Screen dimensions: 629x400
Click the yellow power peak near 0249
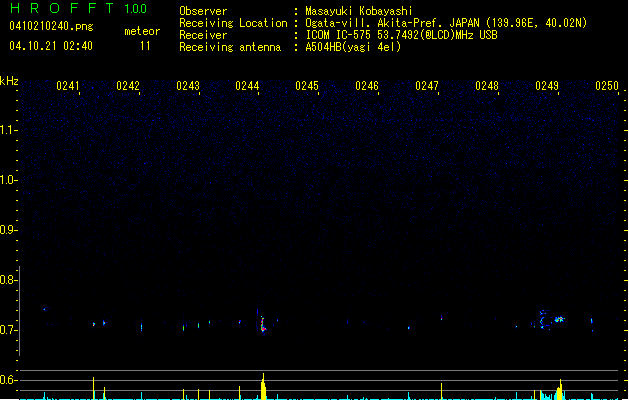(560, 390)
